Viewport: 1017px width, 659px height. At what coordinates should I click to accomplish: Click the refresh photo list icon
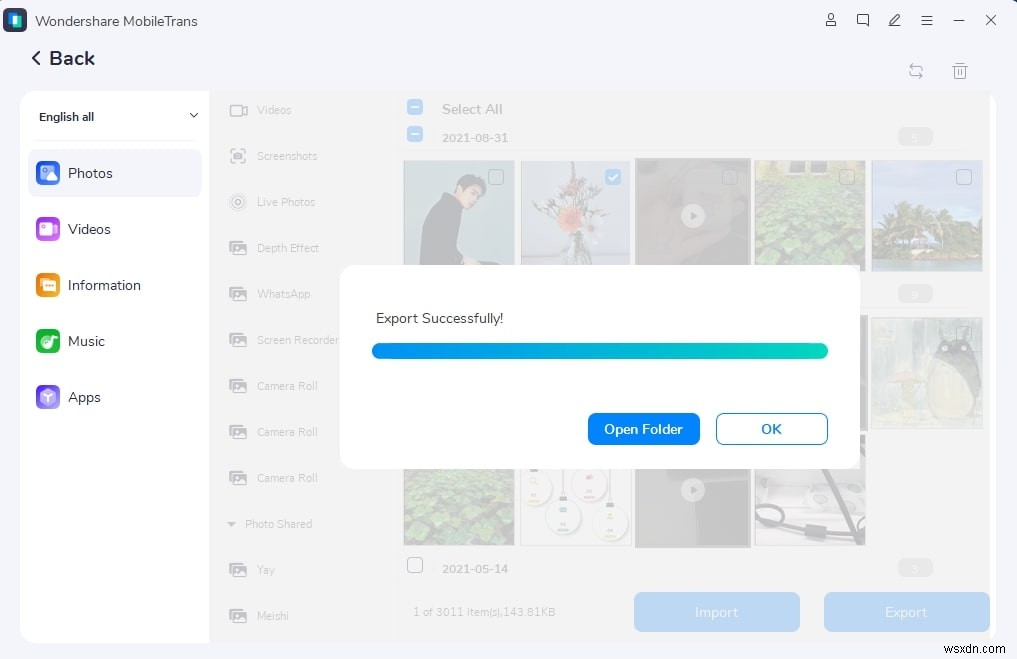click(x=915, y=71)
